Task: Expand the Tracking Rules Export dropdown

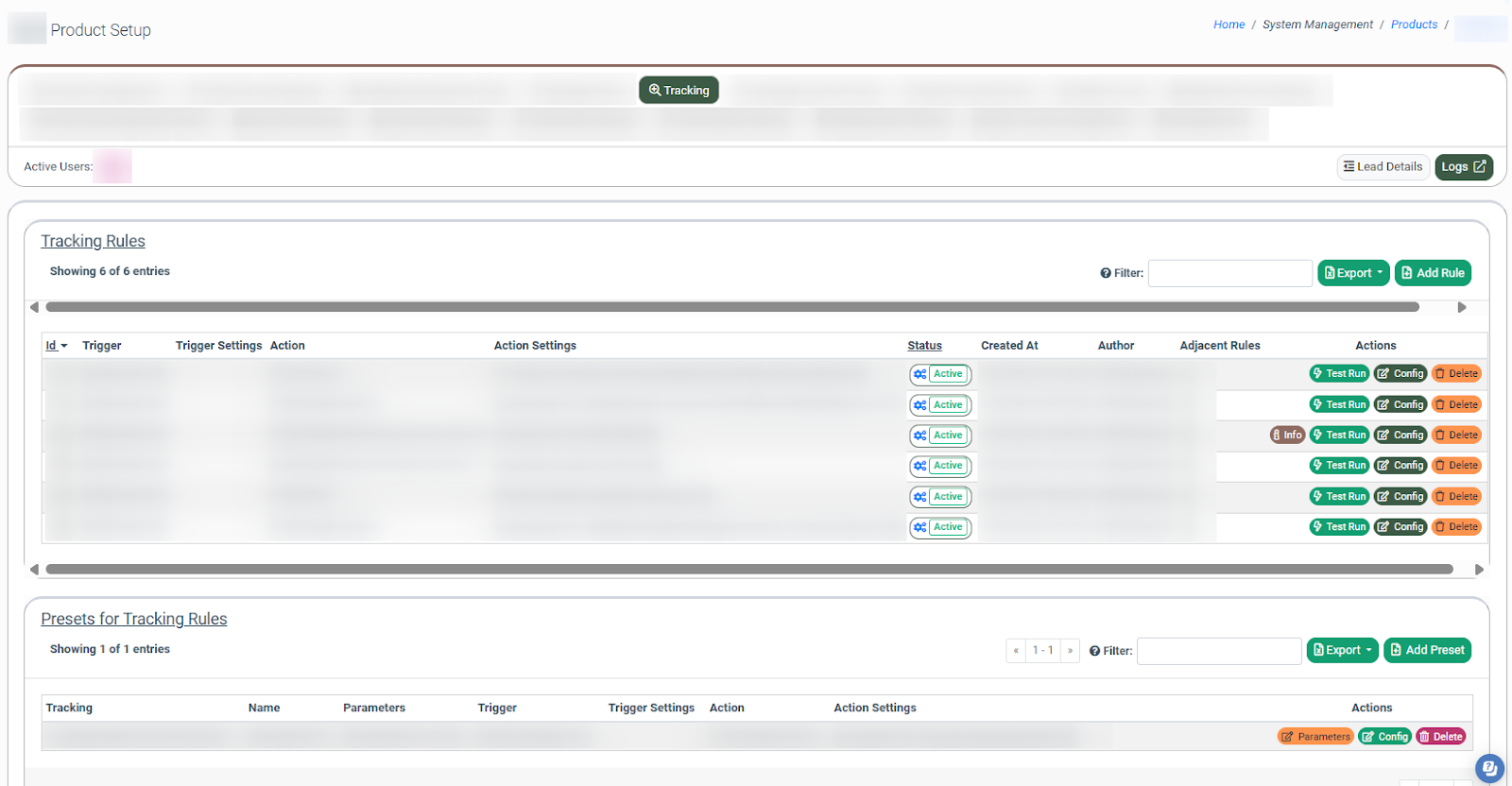Action: coord(1353,273)
